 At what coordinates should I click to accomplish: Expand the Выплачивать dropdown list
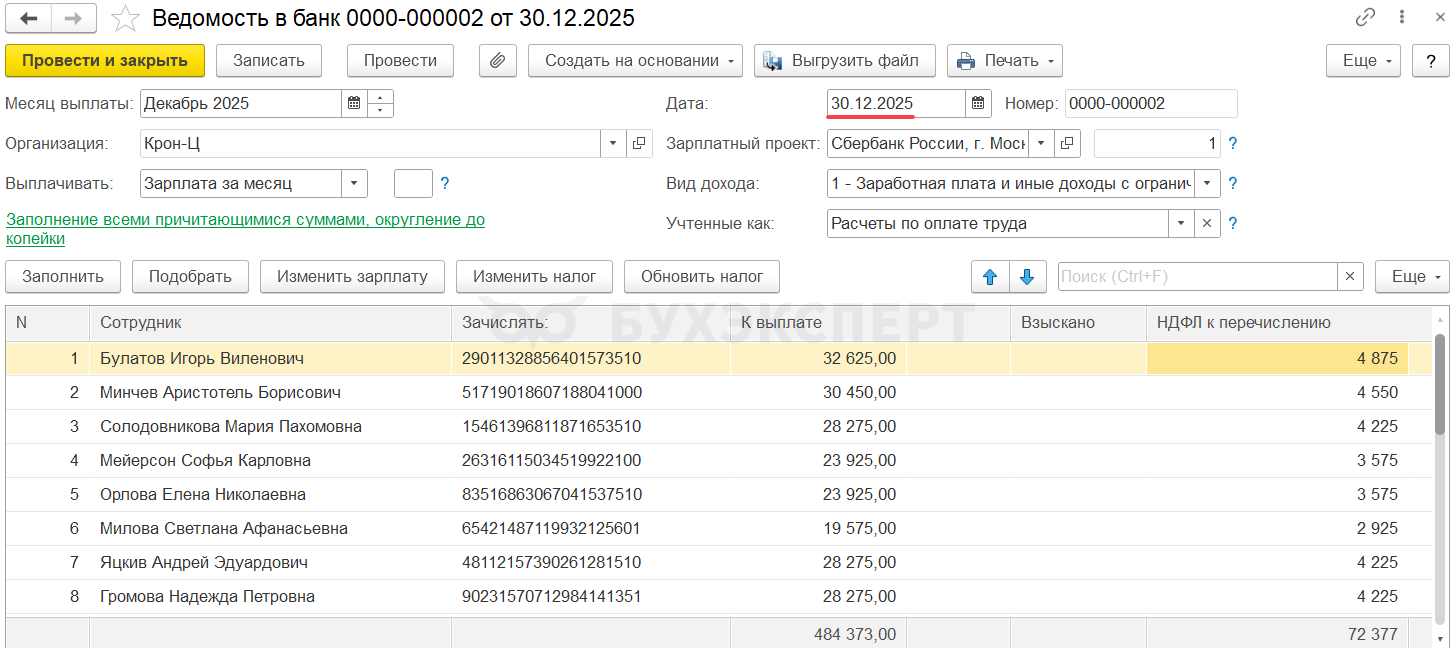click(x=354, y=183)
